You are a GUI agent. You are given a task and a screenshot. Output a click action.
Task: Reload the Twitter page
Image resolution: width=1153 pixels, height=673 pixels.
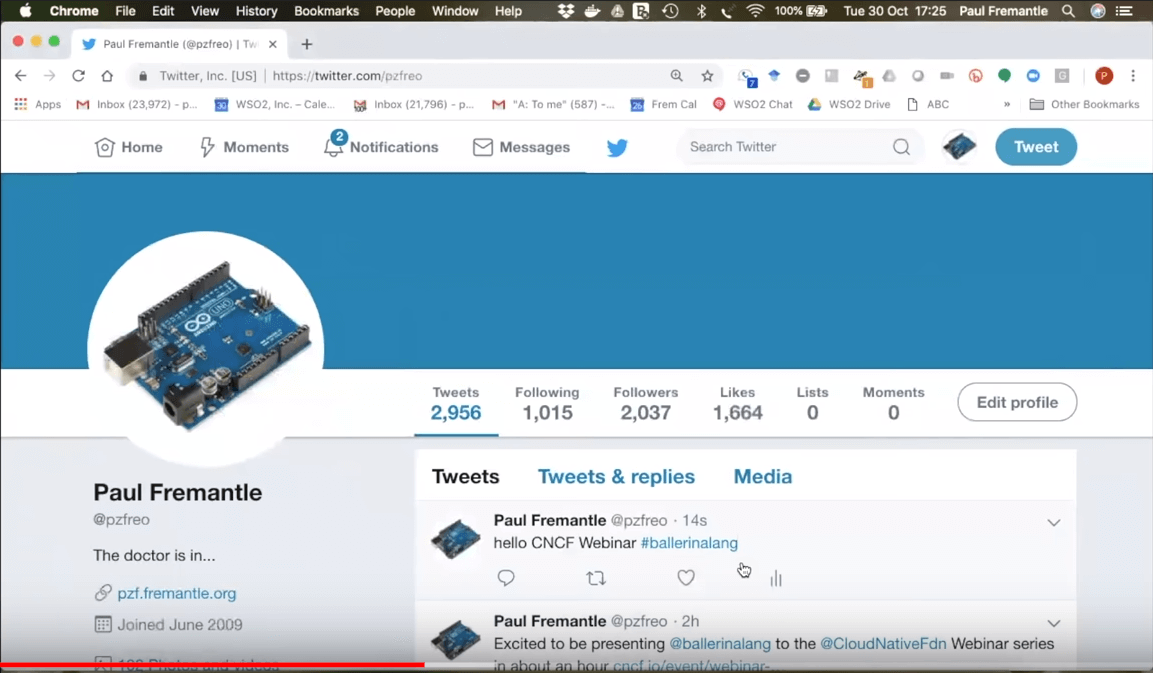tap(78, 76)
